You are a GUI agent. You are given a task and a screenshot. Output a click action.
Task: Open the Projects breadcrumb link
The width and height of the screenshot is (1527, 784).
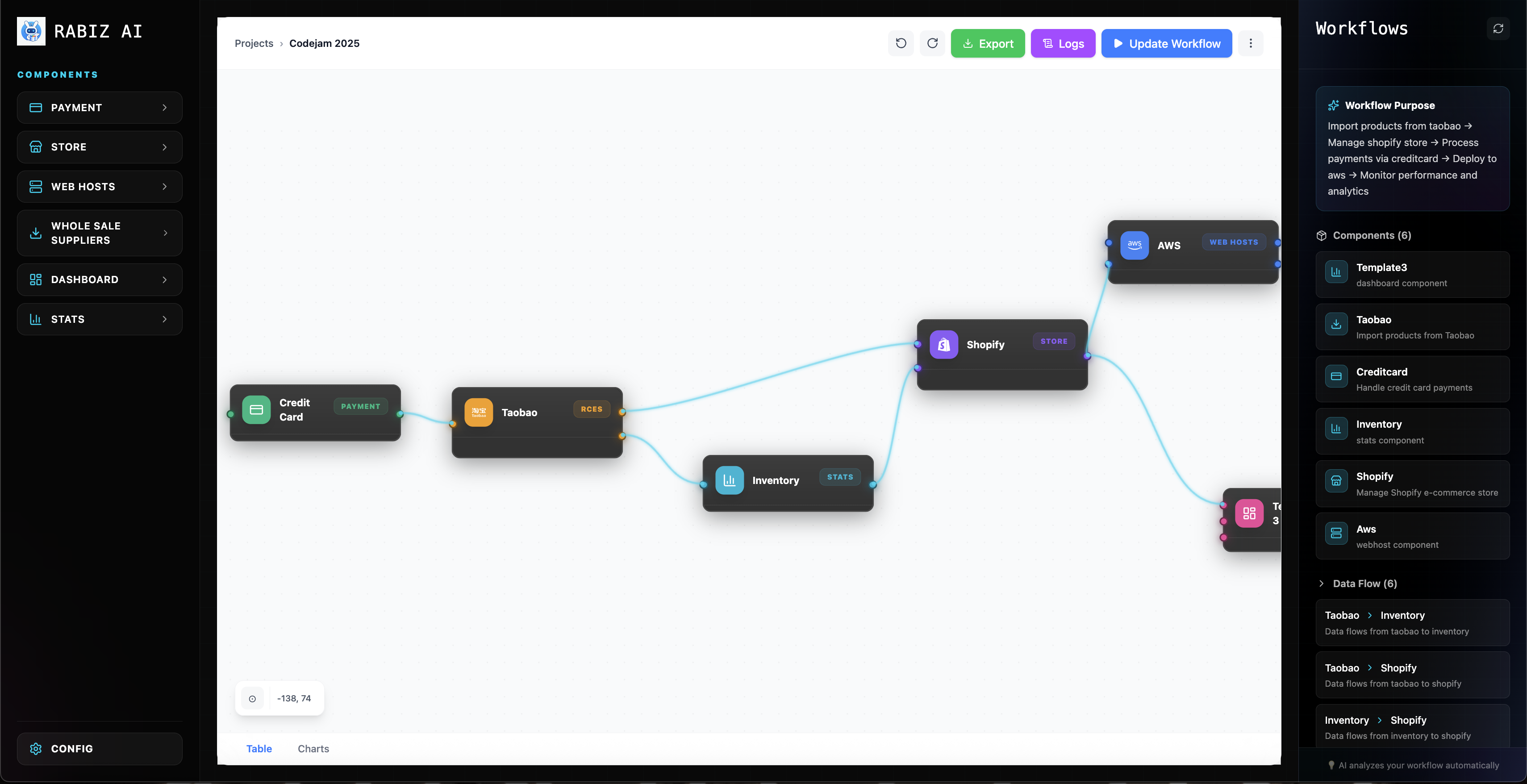[254, 43]
